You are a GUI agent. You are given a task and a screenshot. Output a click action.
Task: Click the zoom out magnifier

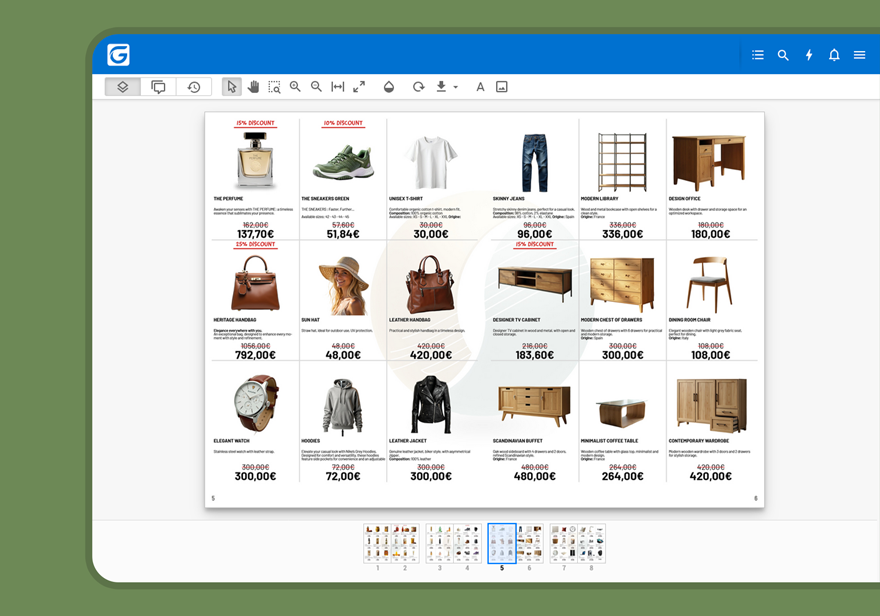coord(317,86)
